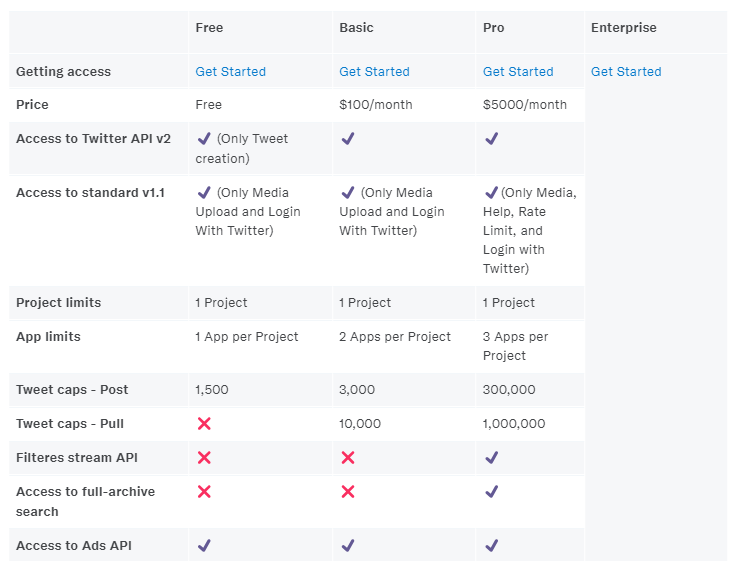This screenshot has width=736, height=574.
Task: Click Basic checkmark for Ads API access
Action: click(x=348, y=545)
